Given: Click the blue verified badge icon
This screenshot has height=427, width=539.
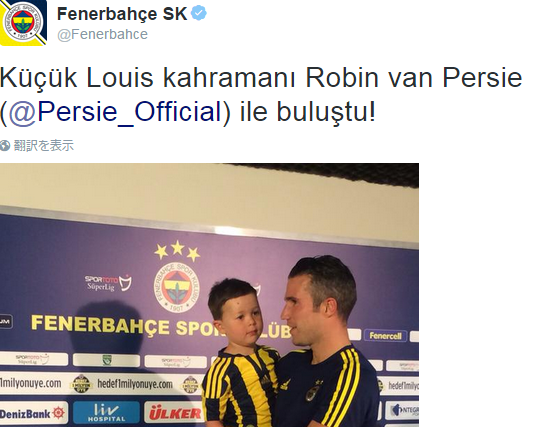Looking at the screenshot, I should pos(199,13).
